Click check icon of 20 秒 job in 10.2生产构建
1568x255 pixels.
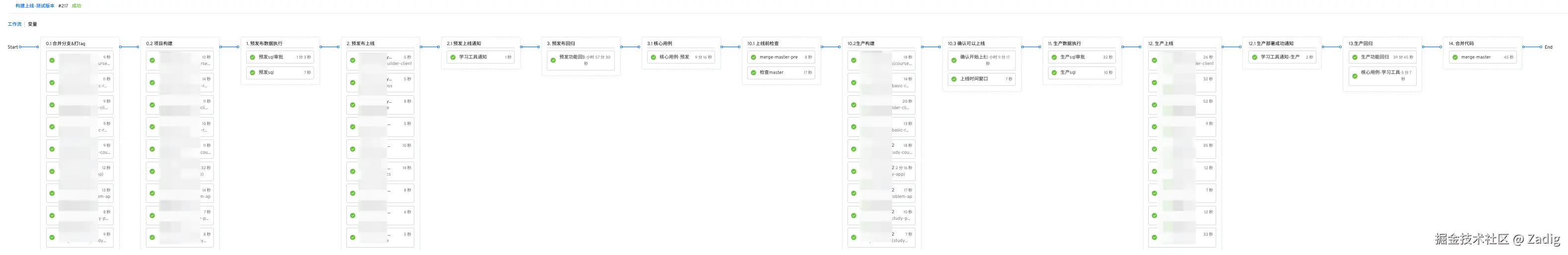(853, 105)
